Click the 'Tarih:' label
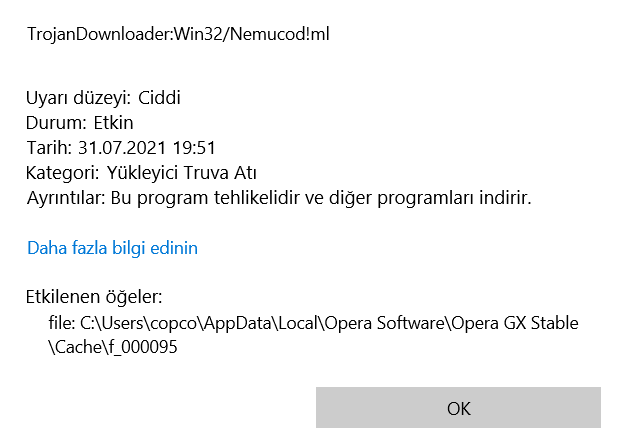Screen dimensions: 621x445 [53, 148]
